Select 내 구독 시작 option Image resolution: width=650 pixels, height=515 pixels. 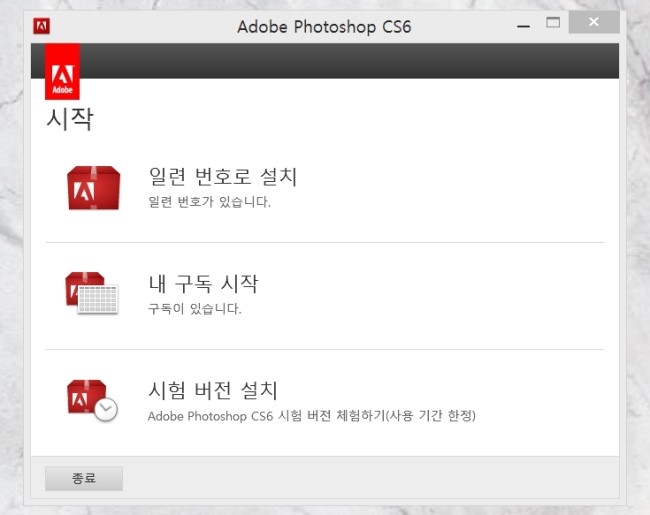[x=203, y=284]
